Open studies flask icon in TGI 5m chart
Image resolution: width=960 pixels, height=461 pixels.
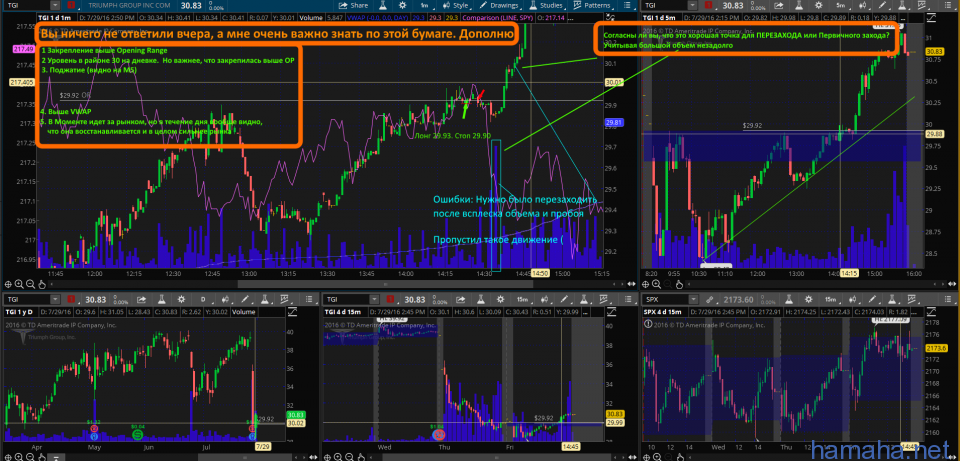[x=902, y=6]
